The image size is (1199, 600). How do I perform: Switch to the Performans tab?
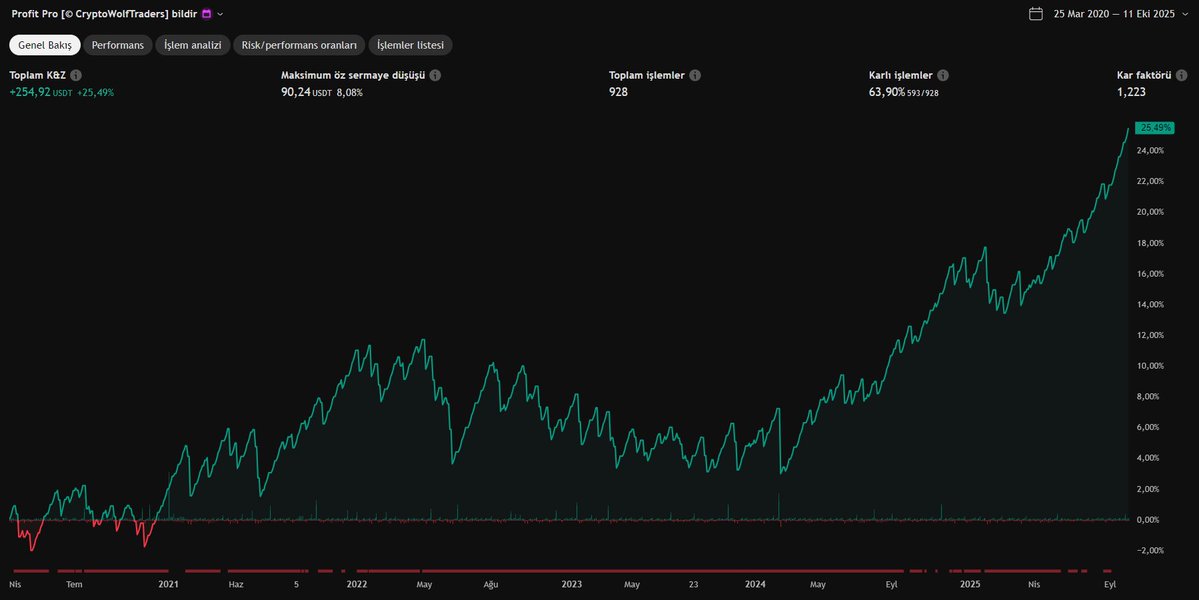118,45
